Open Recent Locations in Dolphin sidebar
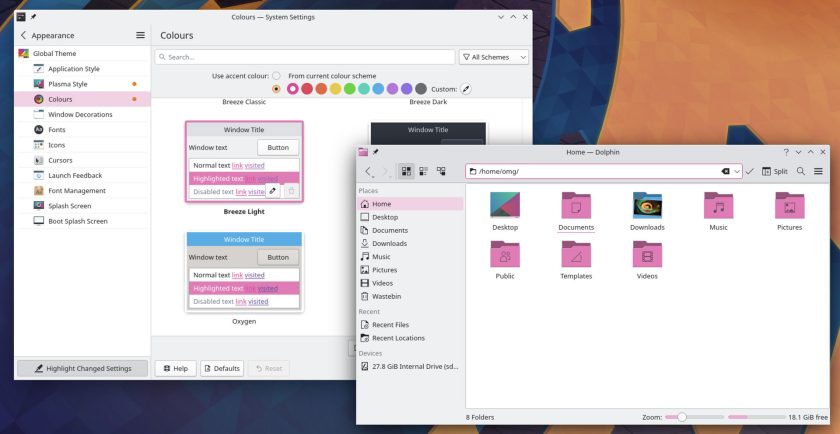Screen dimensions: 840x434 pyautogui.click(x=410, y=338)
